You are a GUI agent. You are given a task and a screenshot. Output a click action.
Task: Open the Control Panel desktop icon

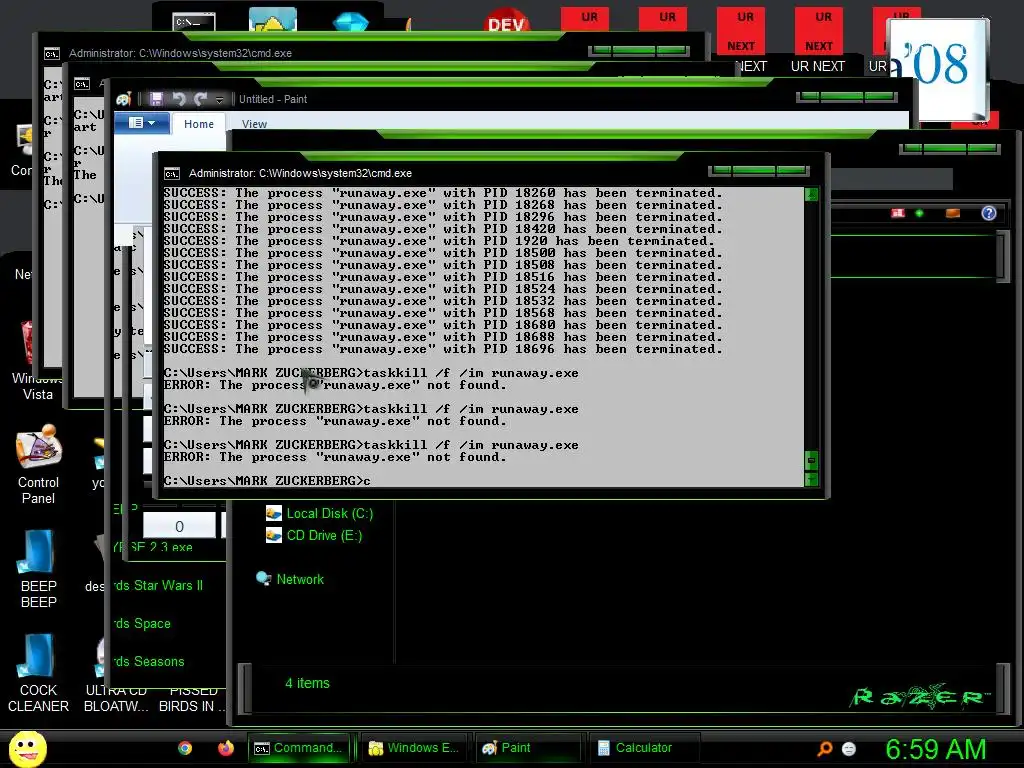38,464
